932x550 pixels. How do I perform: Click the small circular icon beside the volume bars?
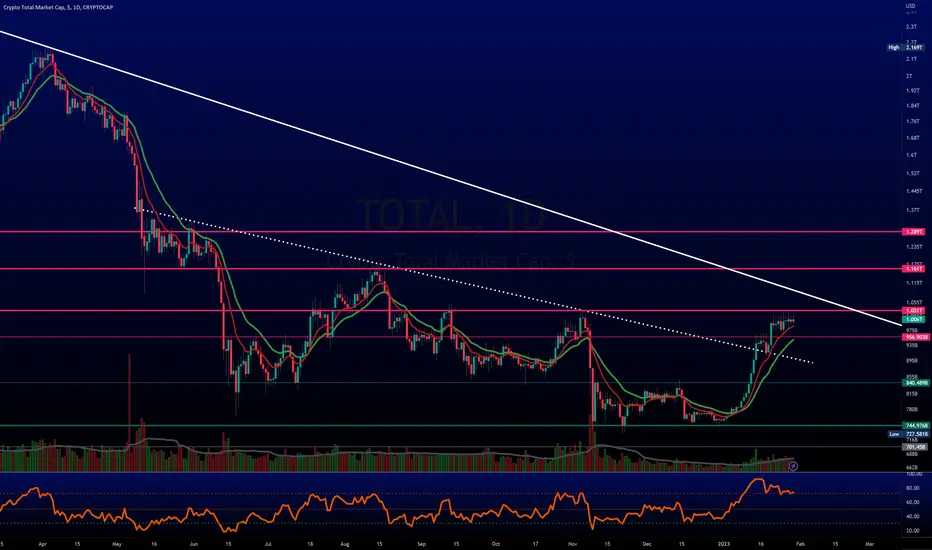click(793, 466)
